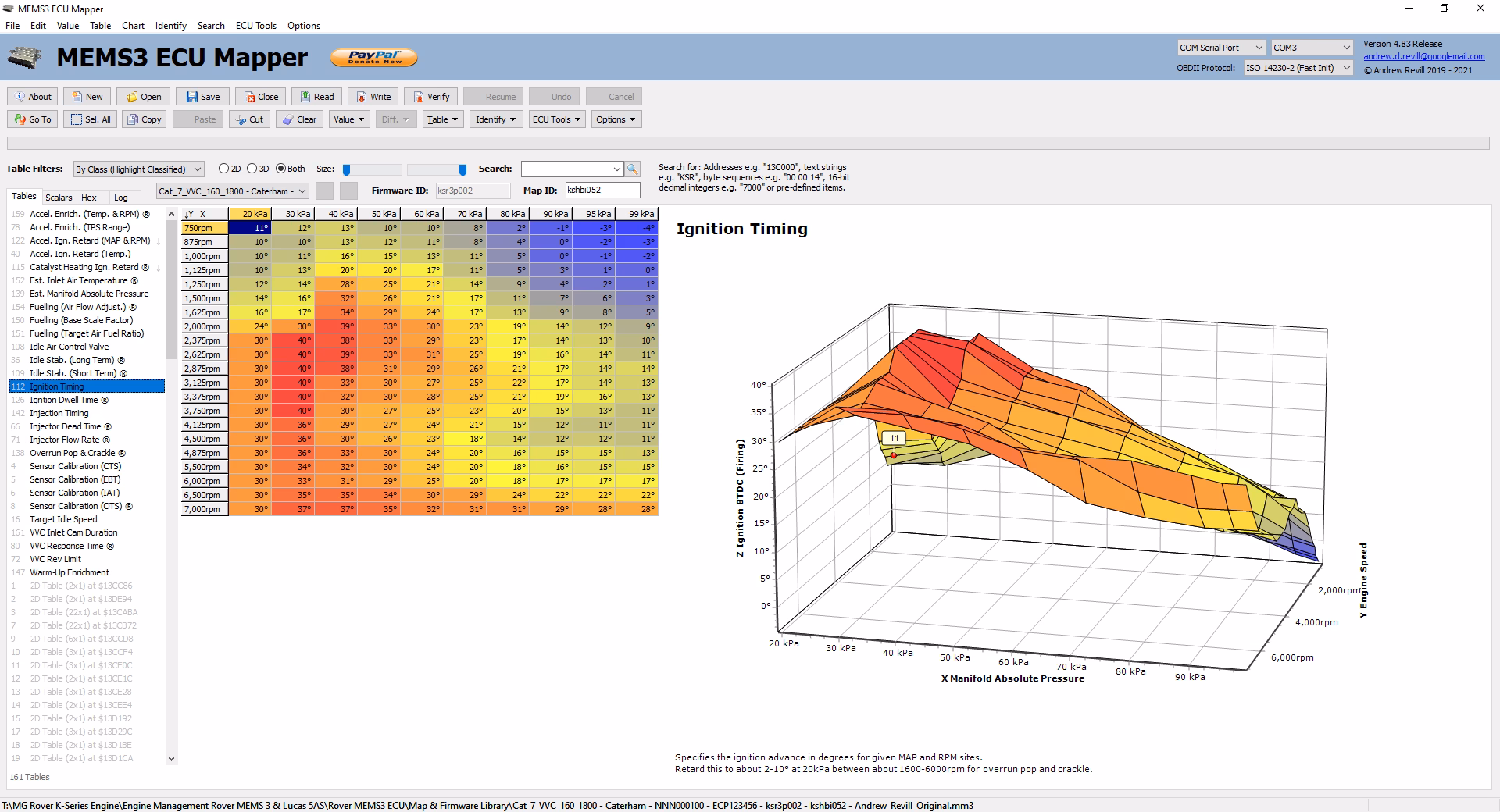
Task: Open the toolbar Identify dropdown button
Action: click(x=497, y=119)
